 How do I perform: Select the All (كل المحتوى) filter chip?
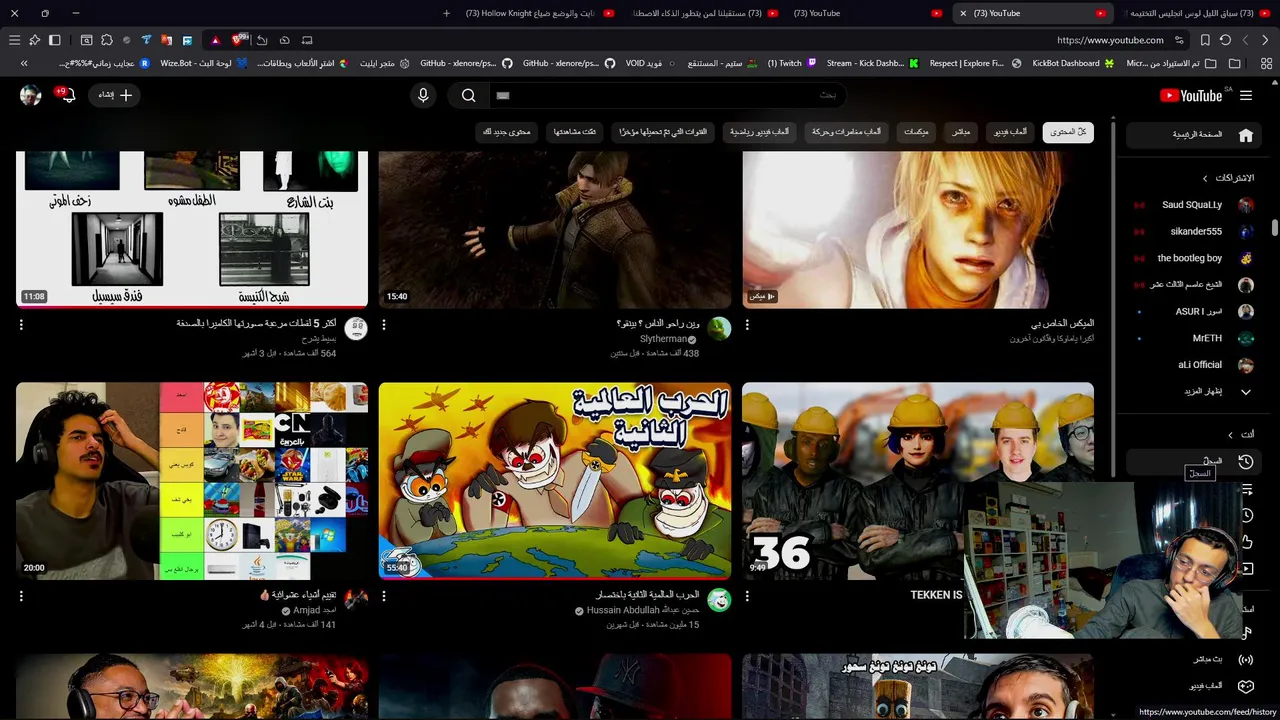tap(1068, 132)
